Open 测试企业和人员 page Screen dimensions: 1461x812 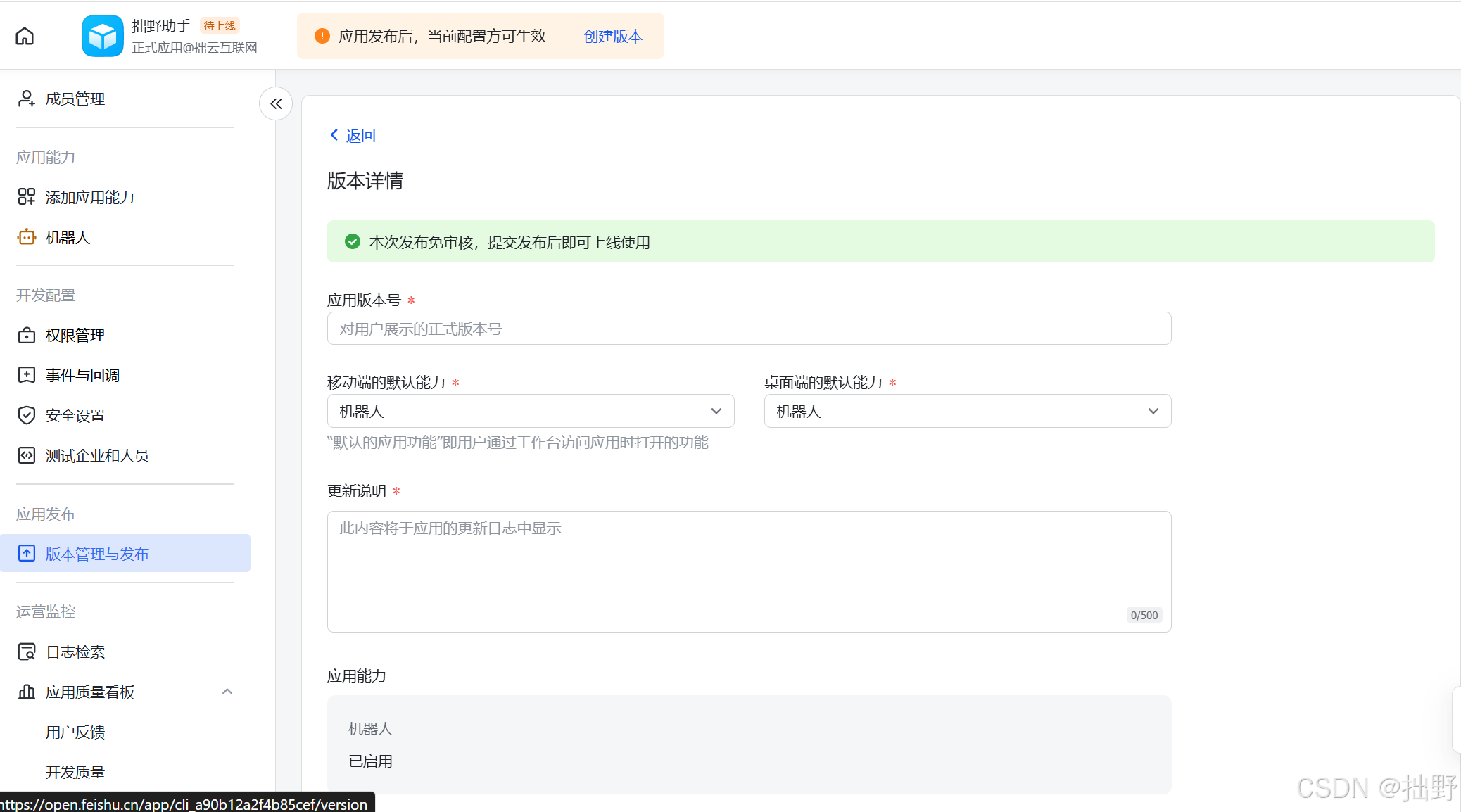pos(97,456)
